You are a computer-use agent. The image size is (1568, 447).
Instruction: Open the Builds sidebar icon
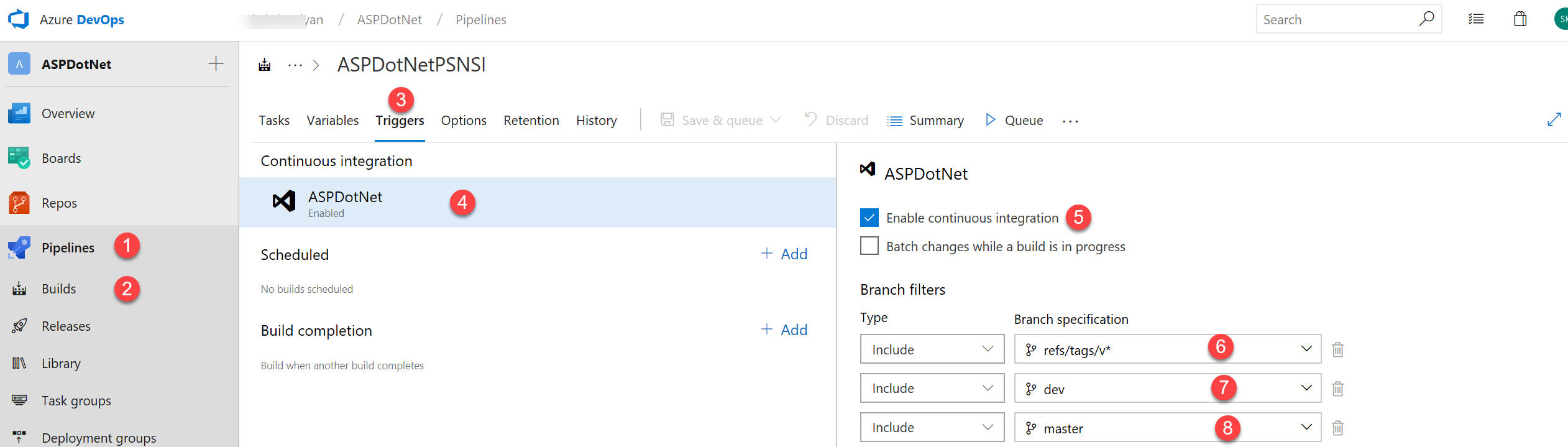(x=19, y=288)
